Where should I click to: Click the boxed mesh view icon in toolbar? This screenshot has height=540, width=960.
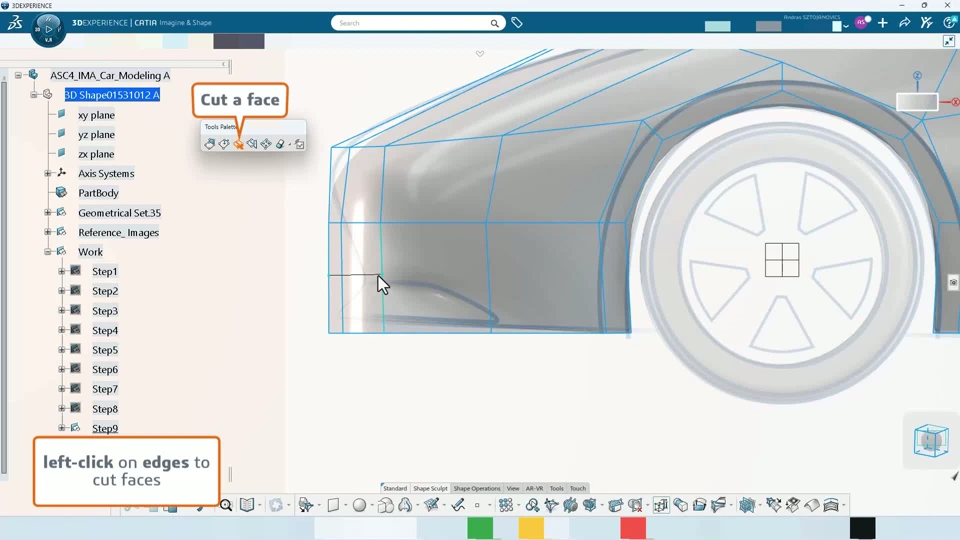coord(661,505)
